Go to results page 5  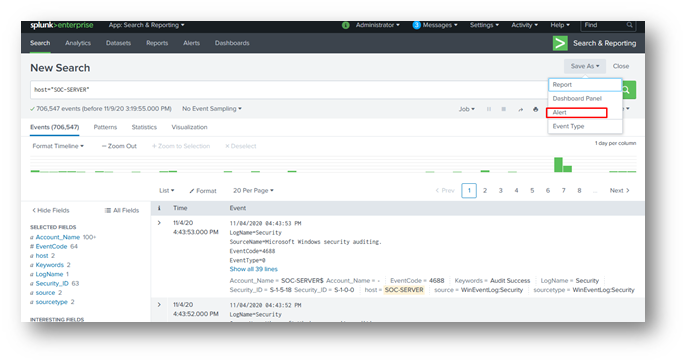532,191
